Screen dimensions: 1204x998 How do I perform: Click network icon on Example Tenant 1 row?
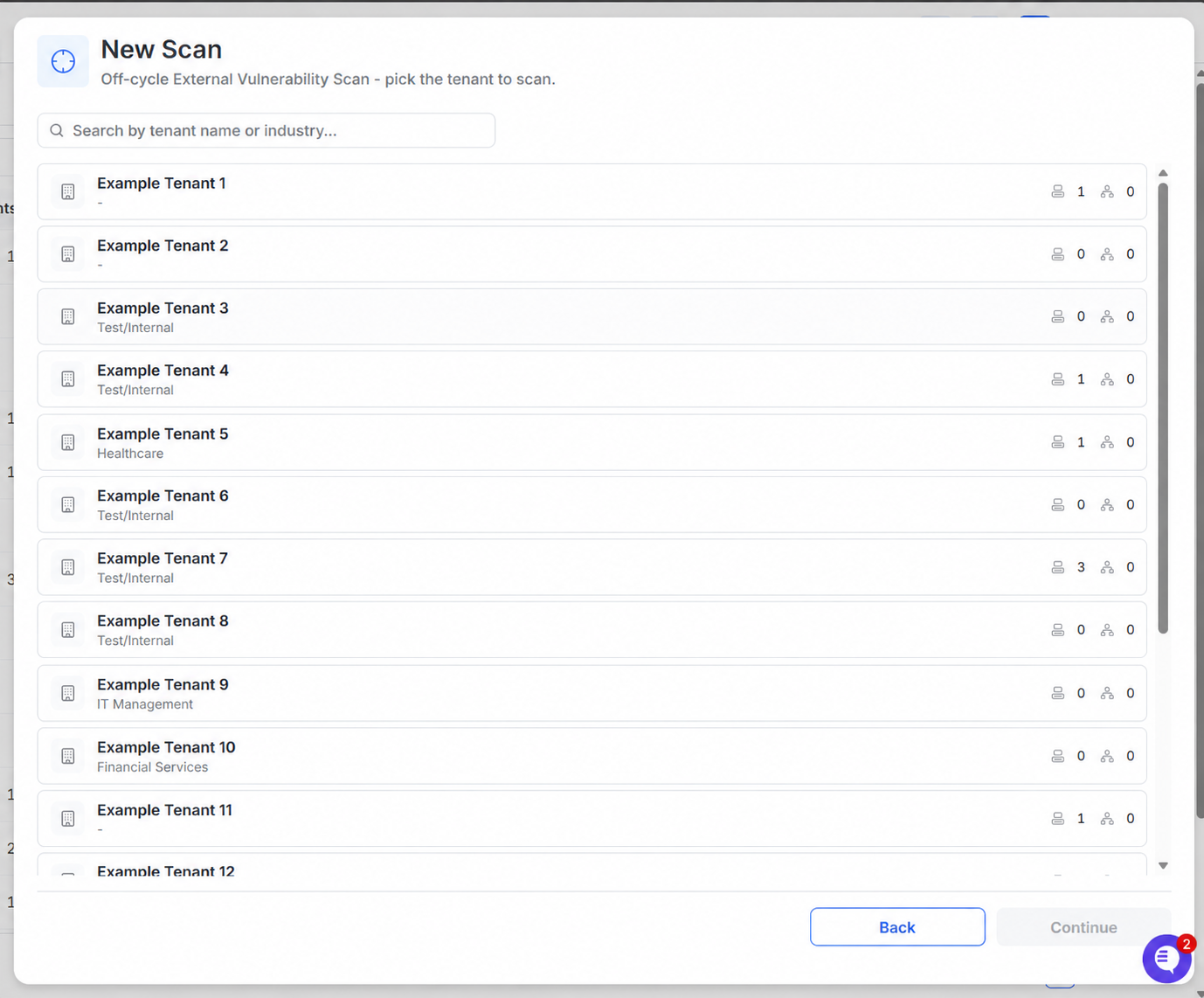pos(1107,191)
